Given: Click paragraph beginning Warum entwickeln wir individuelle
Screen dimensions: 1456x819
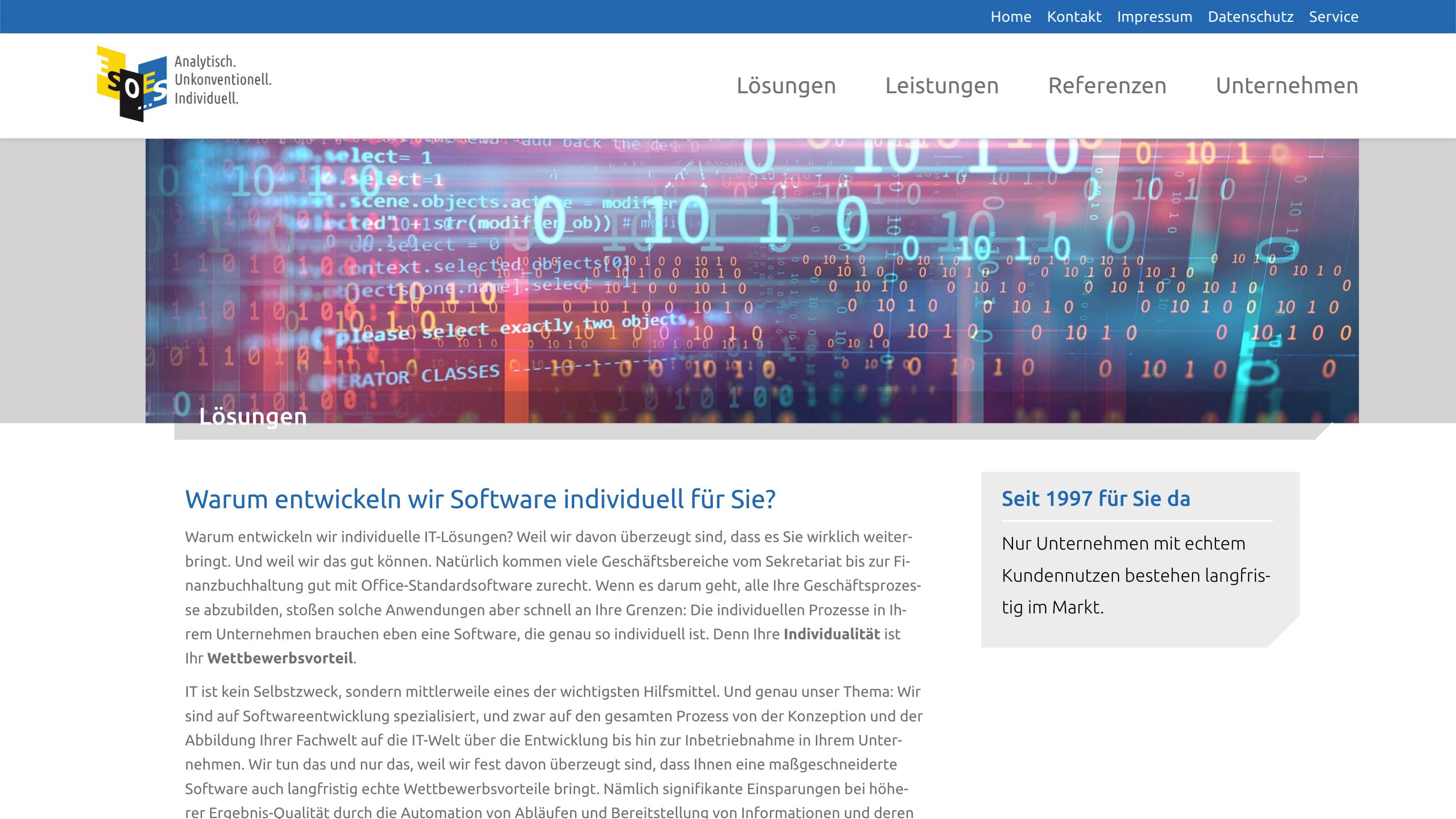Looking at the screenshot, I should (x=553, y=586).
